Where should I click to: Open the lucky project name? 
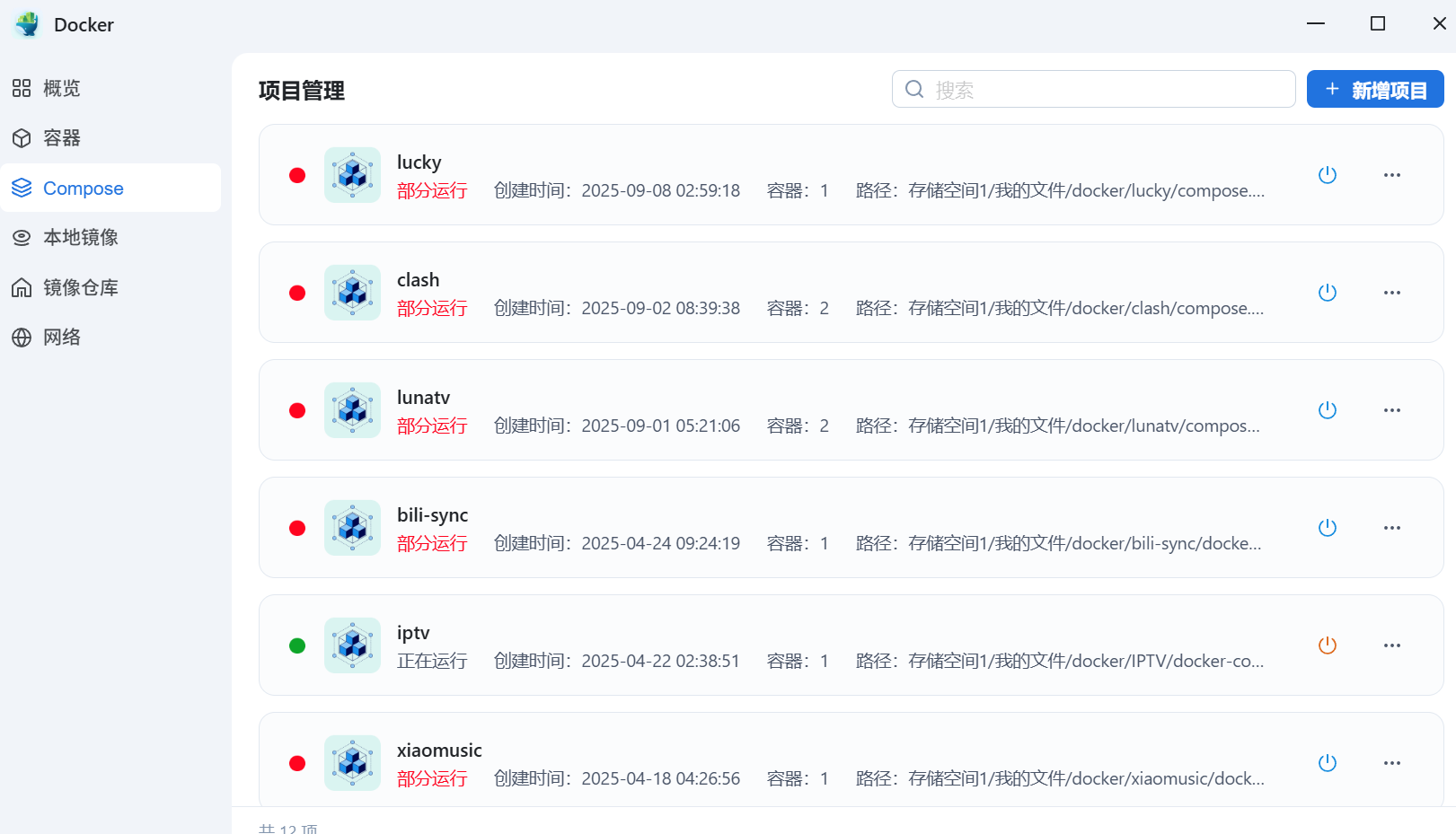[419, 162]
